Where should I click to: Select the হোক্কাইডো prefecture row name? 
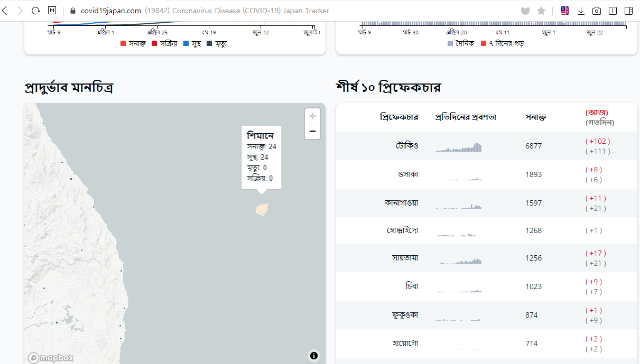[x=402, y=231]
